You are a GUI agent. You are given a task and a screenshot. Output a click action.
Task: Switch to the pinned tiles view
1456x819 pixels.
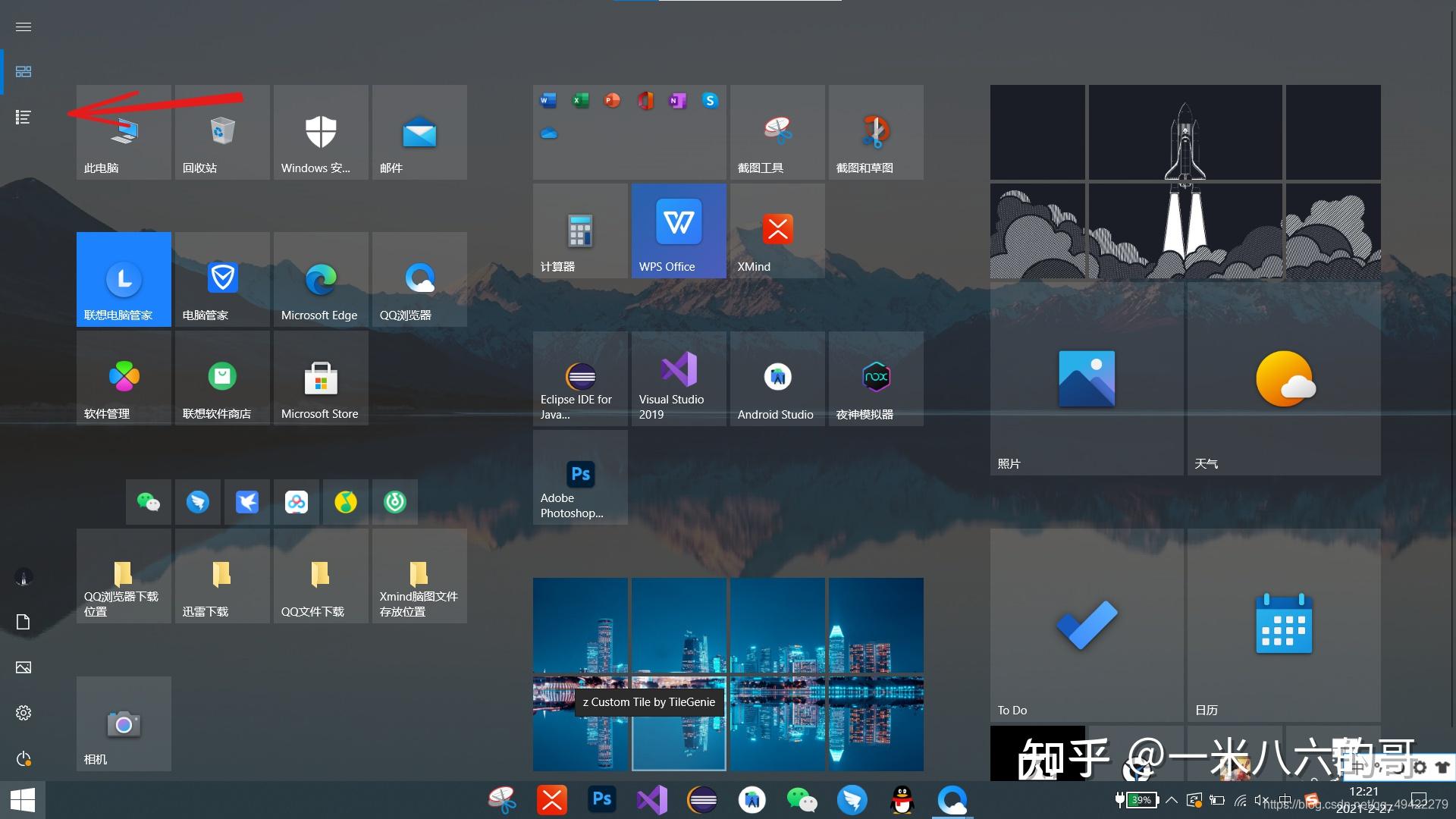click(x=24, y=71)
